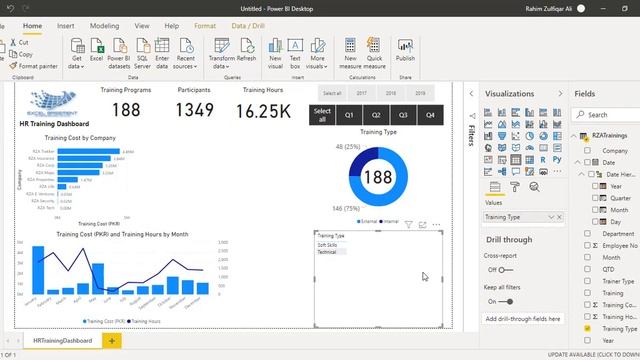Toggle the Keep all filters switch
This screenshot has width=640, height=360.
505,302
